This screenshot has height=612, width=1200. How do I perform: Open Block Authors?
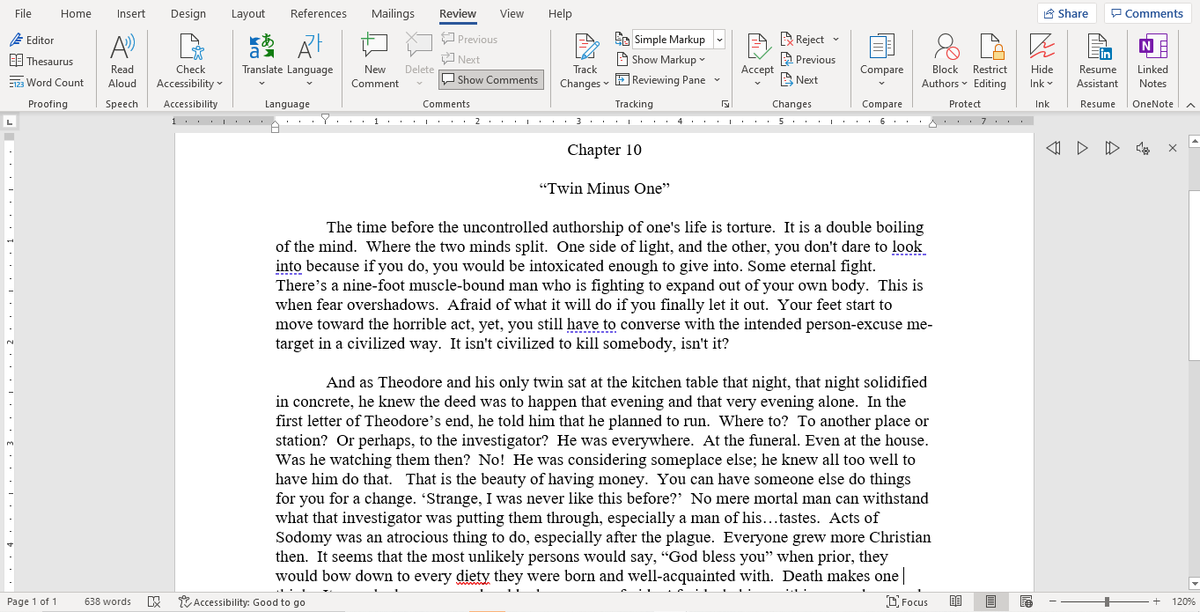[x=944, y=60]
